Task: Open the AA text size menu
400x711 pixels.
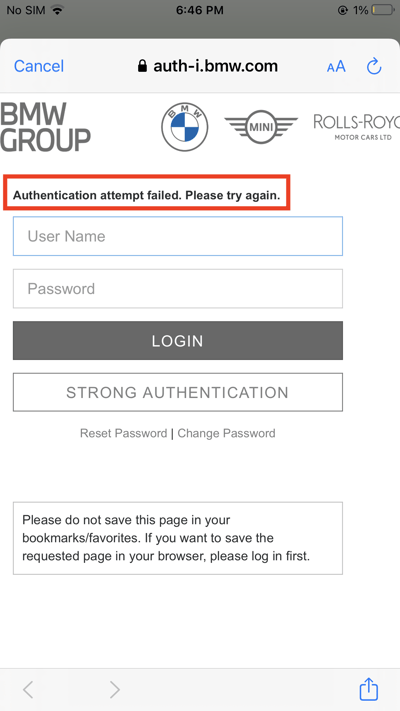Action: click(x=336, y=67)
